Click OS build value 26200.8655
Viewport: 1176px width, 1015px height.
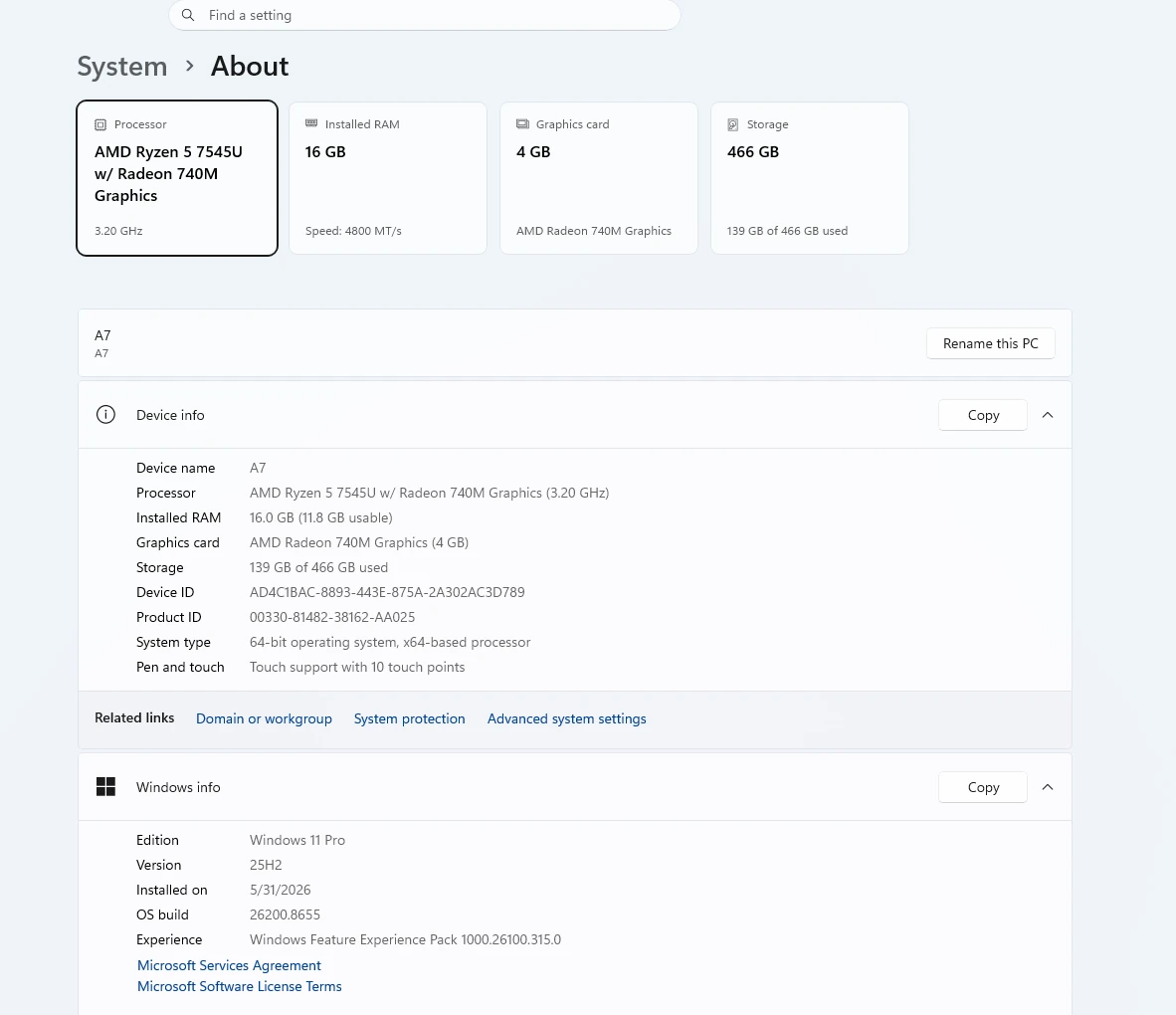(x=285, y=914)
